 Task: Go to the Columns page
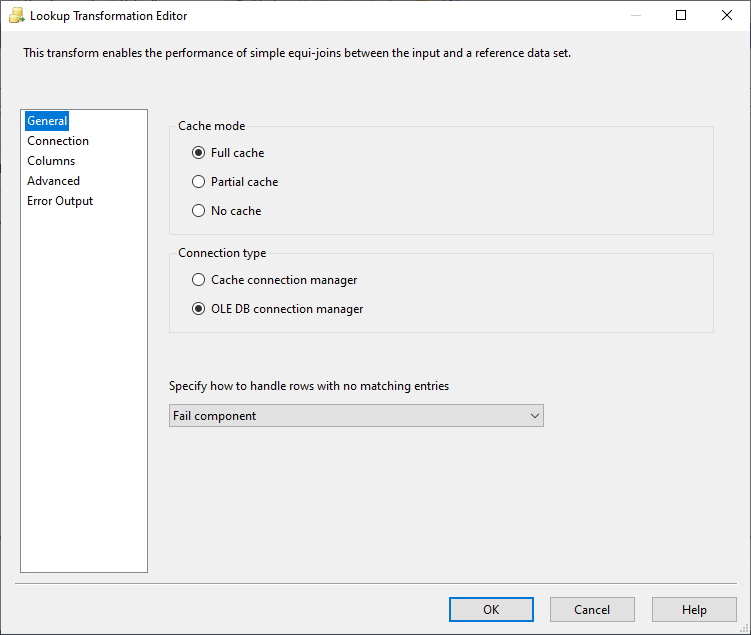(51, 161)
